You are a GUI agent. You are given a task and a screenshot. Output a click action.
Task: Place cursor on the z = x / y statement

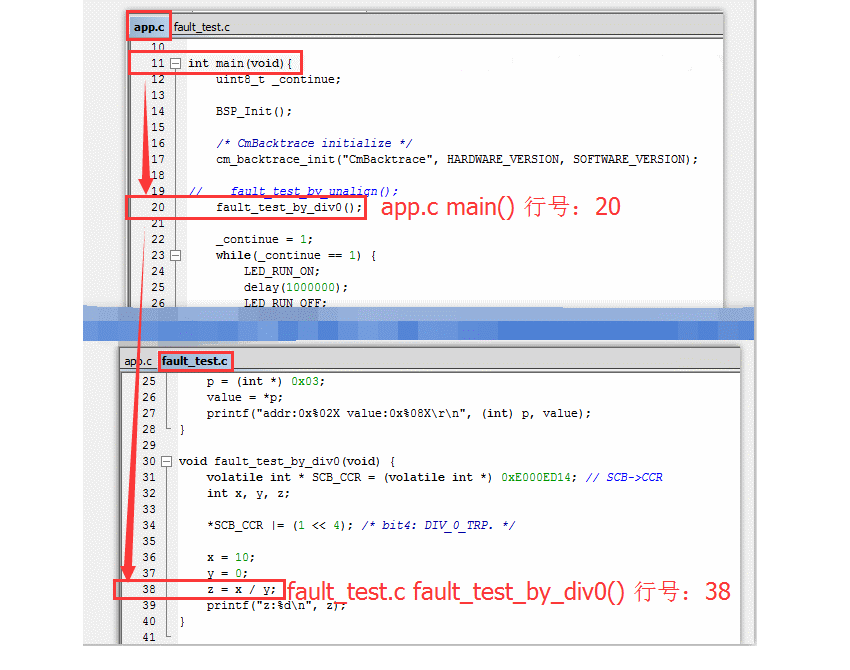241,589
